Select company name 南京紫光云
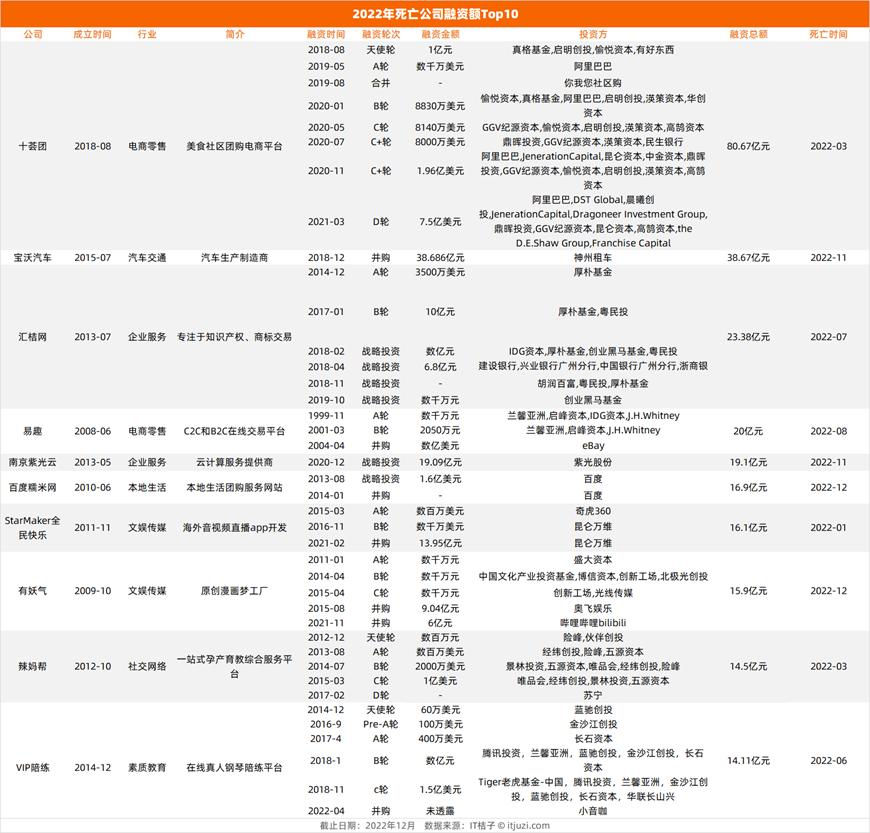The width and height of the screenshot is (870, 833). pos(33,462)
